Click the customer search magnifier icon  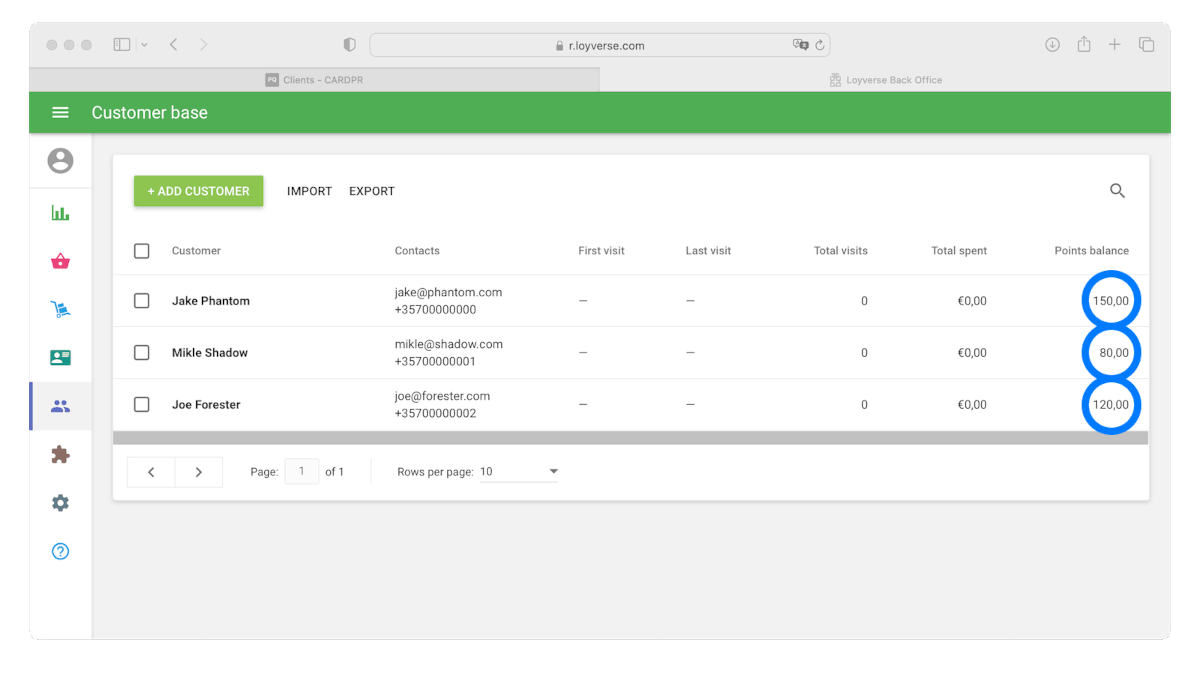pyautogui.click(x=1117, y=191)
